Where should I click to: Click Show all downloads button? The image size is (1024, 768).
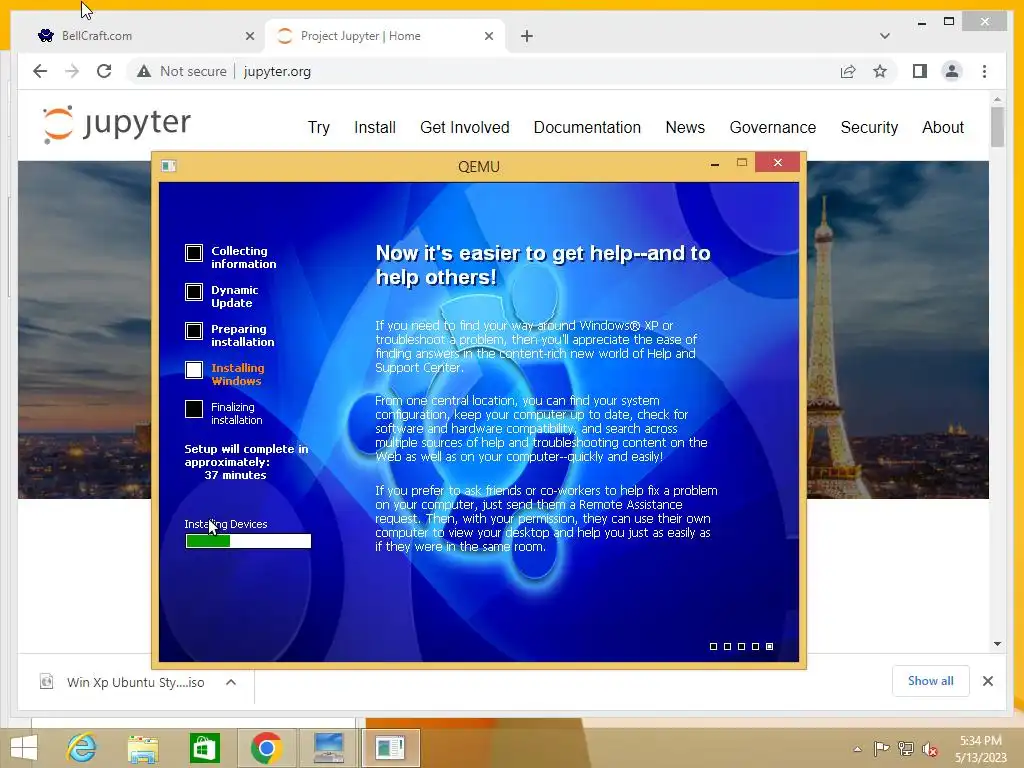pyautogui.click(x=931, y=681)
